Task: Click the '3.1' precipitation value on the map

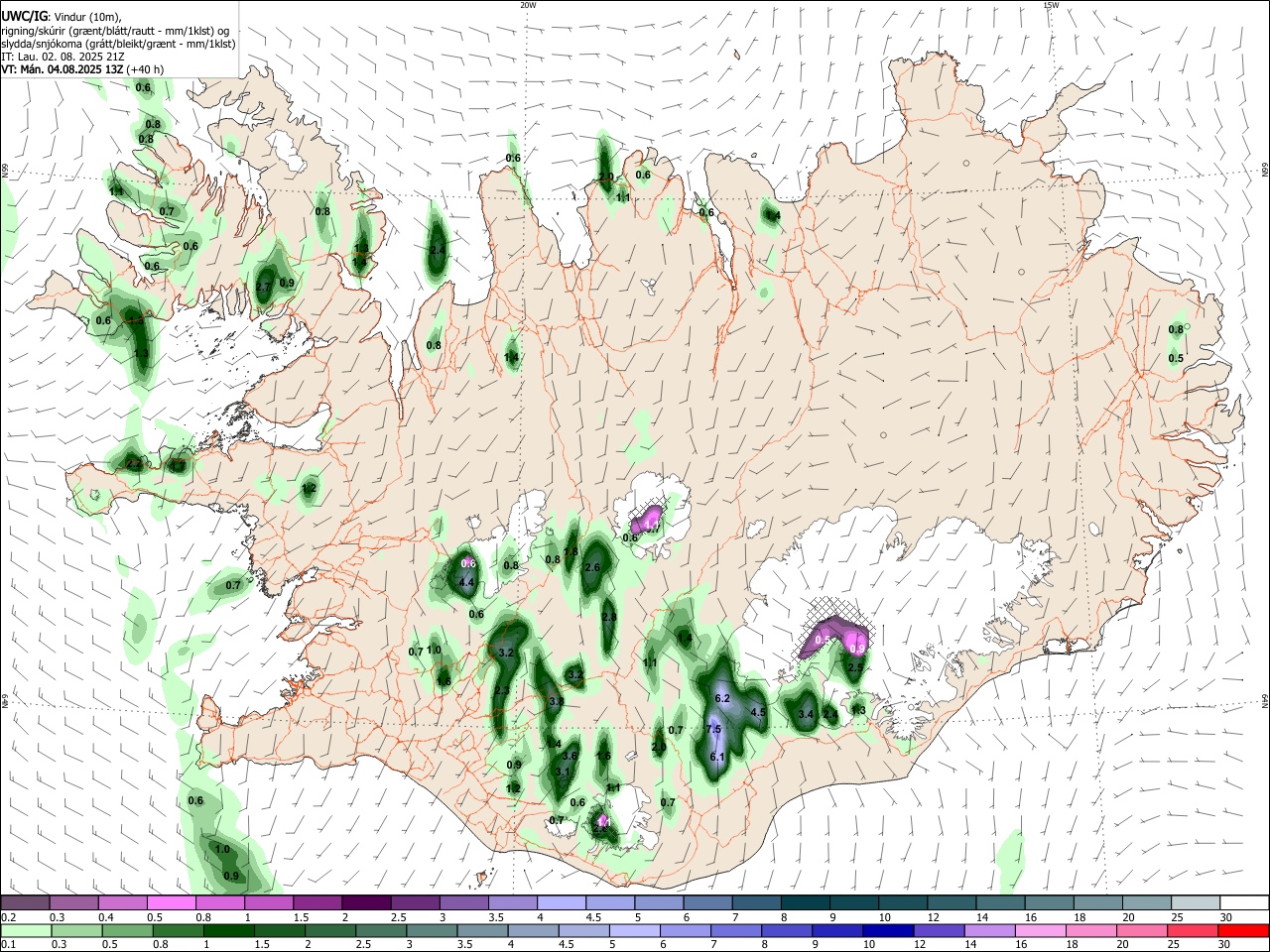Action: tap(563, 772)
